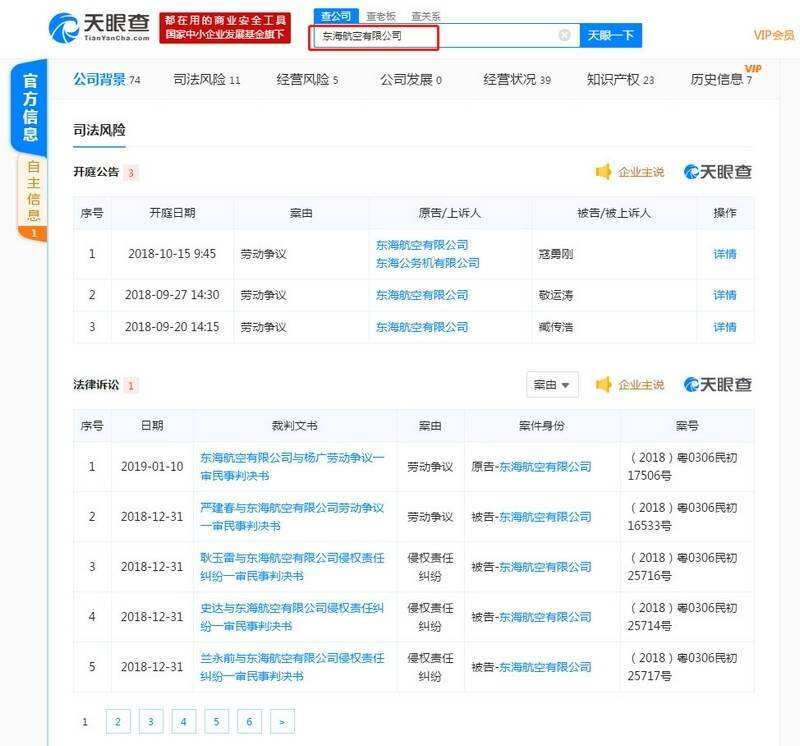Open the 史达 侵权责任纠纷 judgment document

coord(292,616)
